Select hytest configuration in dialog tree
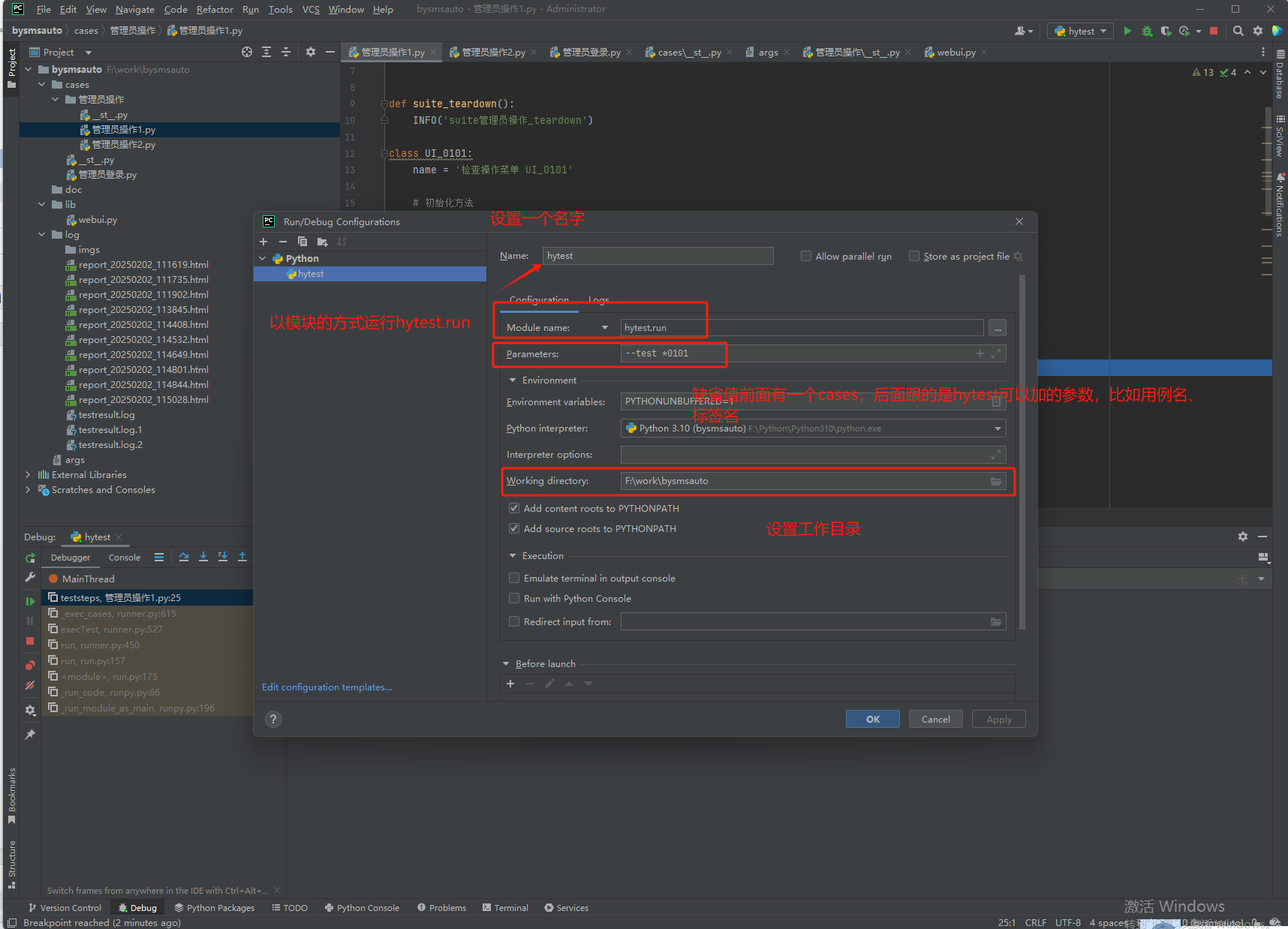The width and height of the screenshot is (1288, 929). click(370, 274)
